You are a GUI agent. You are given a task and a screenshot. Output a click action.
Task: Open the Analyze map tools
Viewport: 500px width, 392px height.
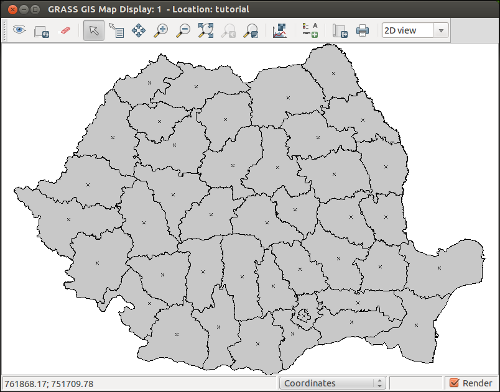(x=280, y=31)
